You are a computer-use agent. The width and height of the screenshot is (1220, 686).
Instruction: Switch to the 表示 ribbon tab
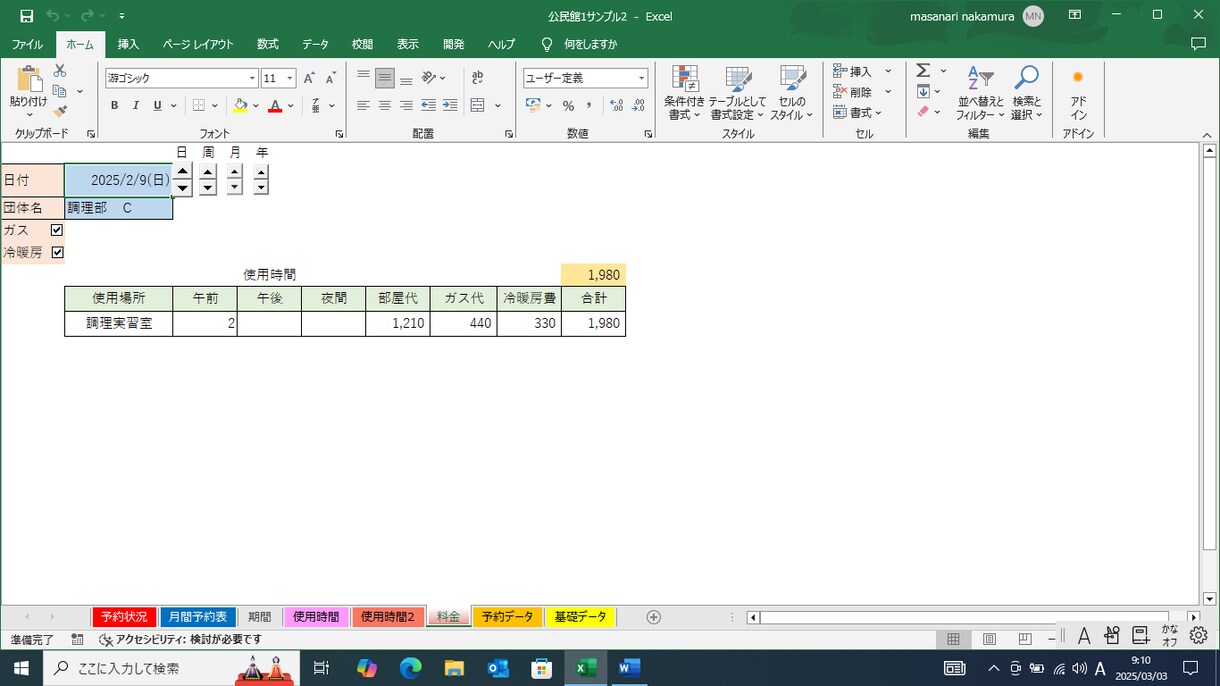coord(407,44)
